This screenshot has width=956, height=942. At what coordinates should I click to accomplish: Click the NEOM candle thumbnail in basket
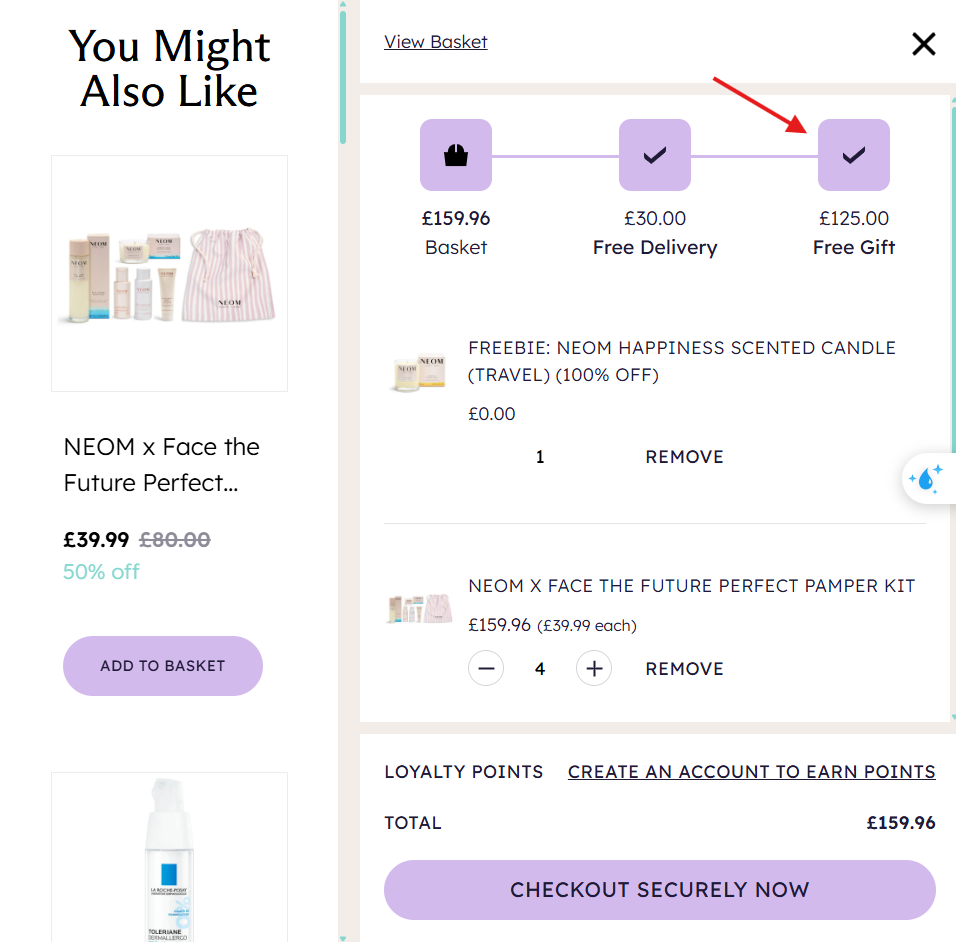pos(417,373)
